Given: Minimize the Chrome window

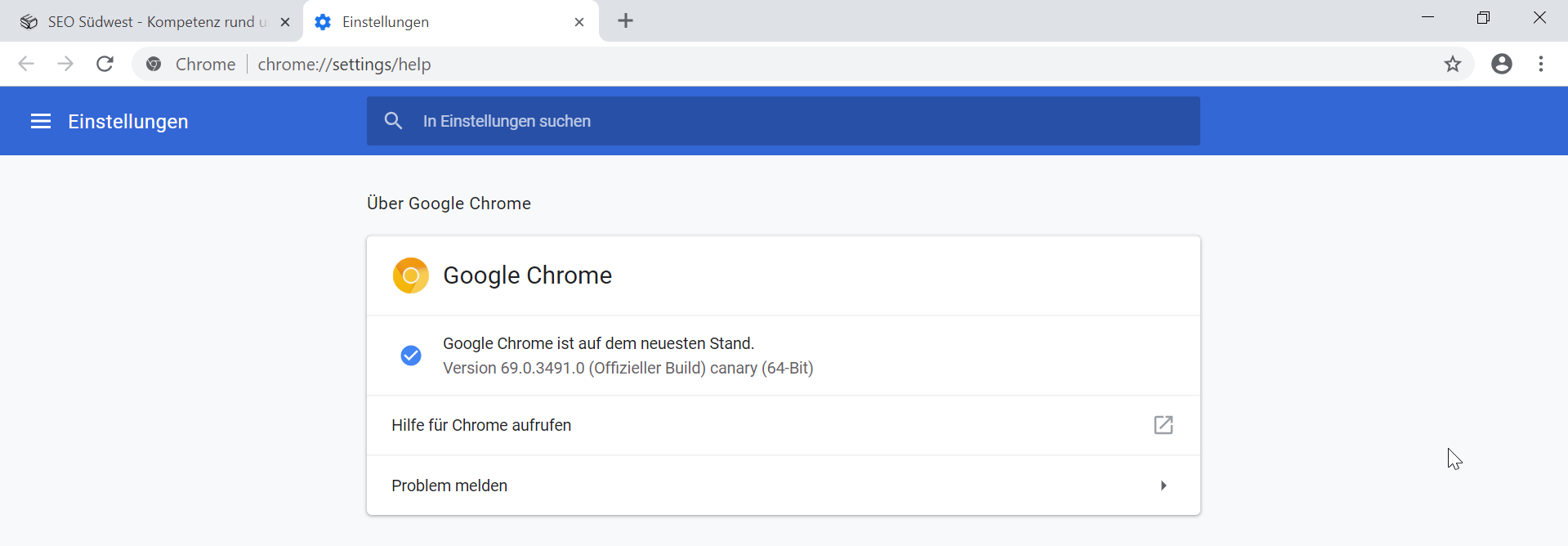Looking at the screenshot, I should coord(1428,17).
